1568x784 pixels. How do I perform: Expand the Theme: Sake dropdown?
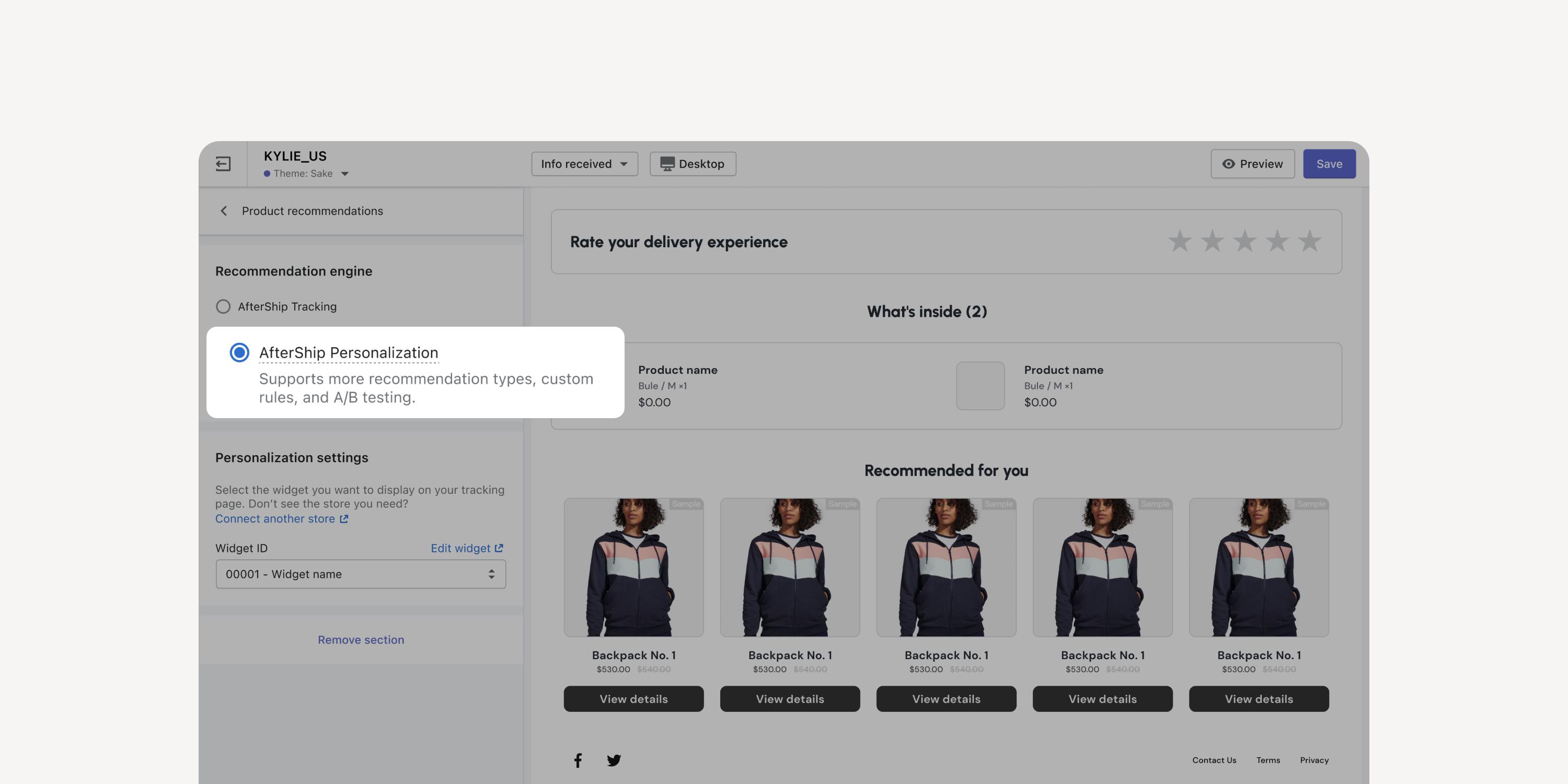pos(306,174)
